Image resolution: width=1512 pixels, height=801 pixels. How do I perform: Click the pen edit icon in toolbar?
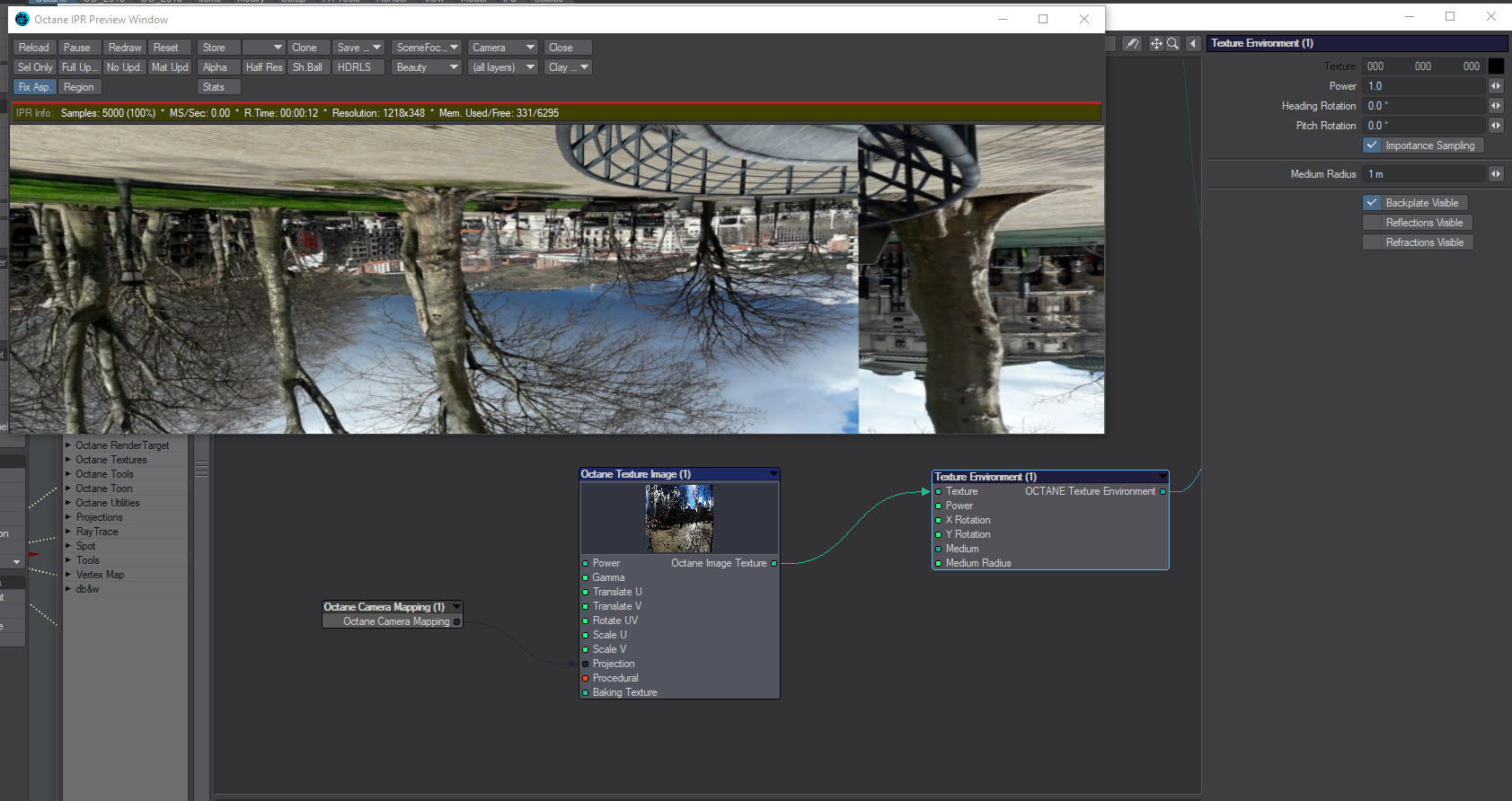click(x=1132, y=43)
